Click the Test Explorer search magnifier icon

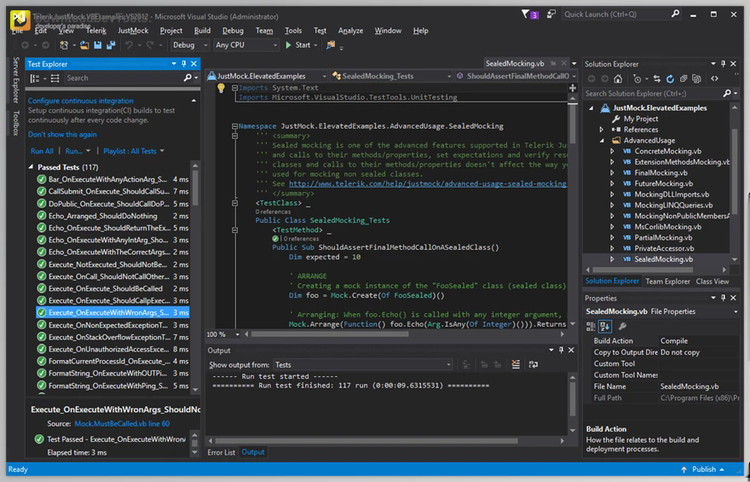pos(188,78)
